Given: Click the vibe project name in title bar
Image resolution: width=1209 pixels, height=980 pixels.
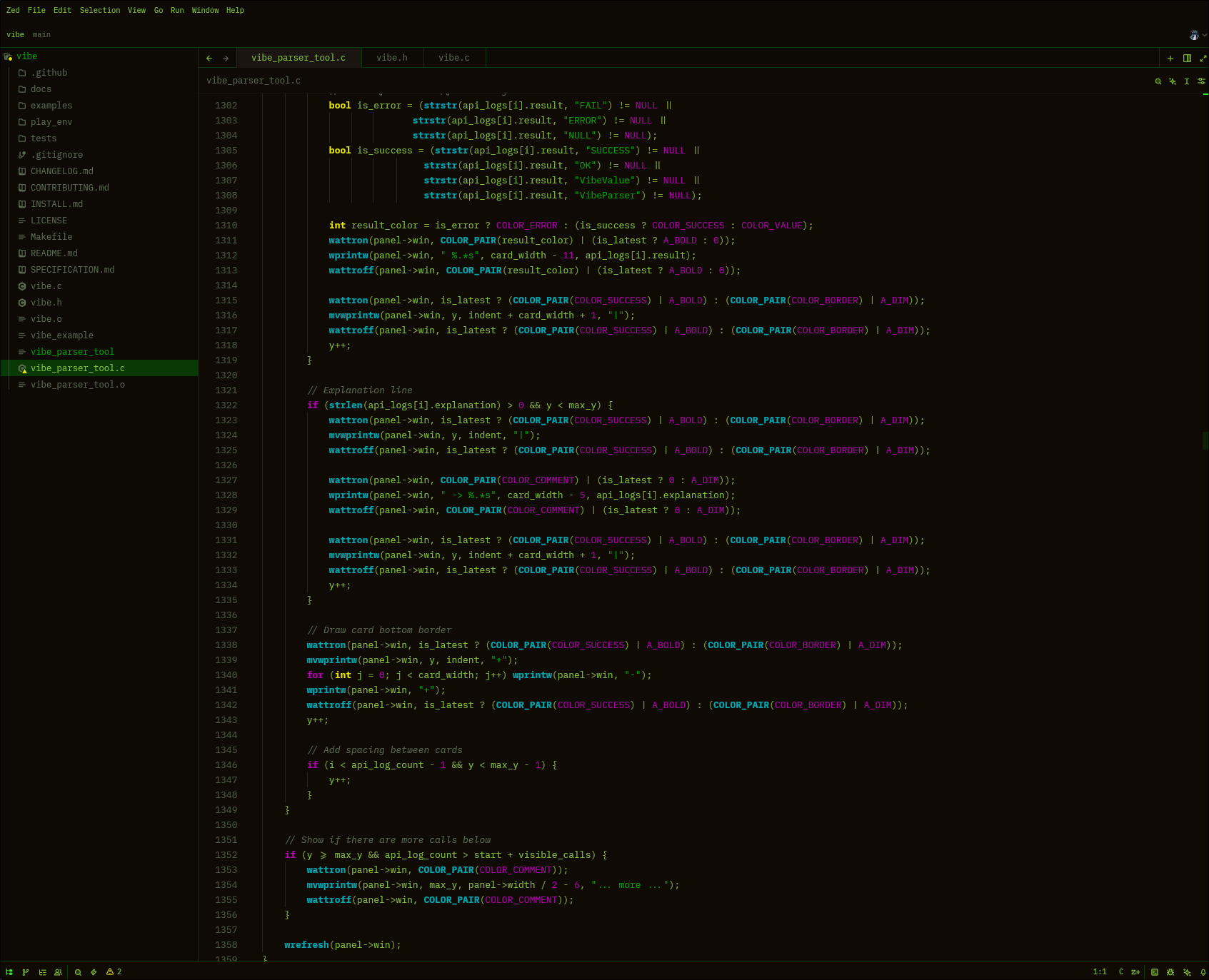Looking at the screenshot, I should pyautogui.click(x=15, y=35).
